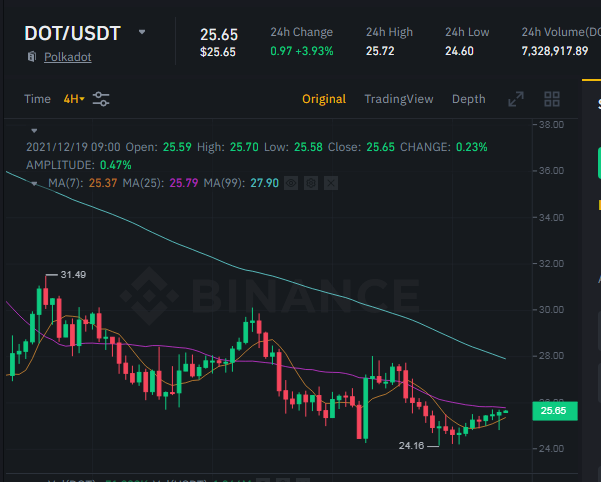
Task: Switch to the Original chart tab
Action: pyautogui.click(x=324, y=99)
